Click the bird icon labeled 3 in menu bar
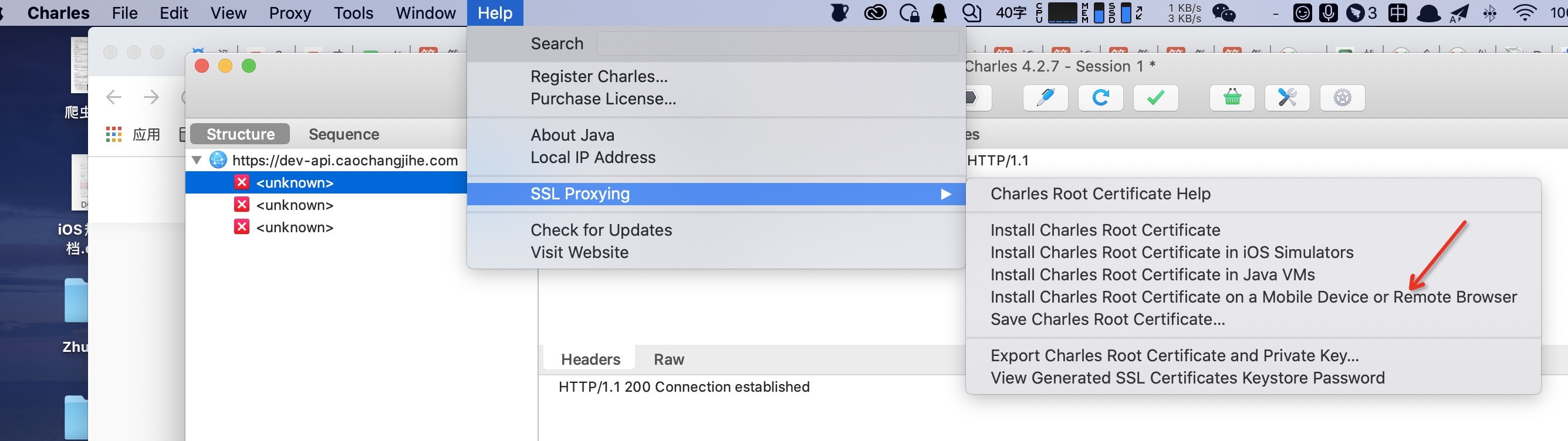 coord(1361,13)
